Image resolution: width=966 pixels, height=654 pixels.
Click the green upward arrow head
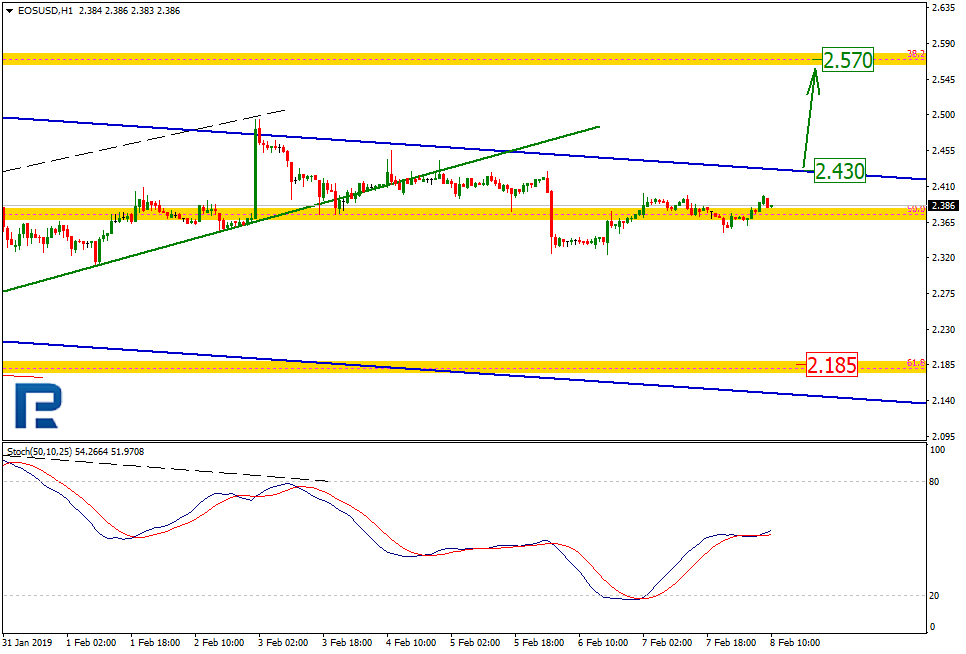[x=813, y=81]
